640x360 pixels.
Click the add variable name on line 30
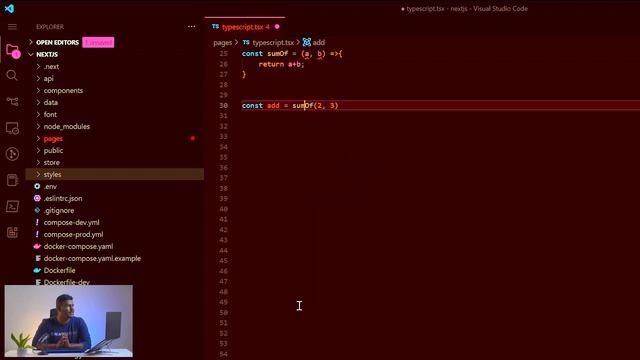coord(273,105)
